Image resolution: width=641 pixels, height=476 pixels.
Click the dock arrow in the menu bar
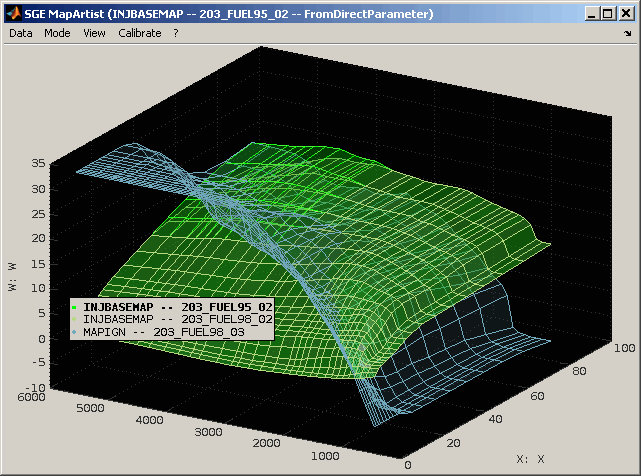click(x=628, y=34)
